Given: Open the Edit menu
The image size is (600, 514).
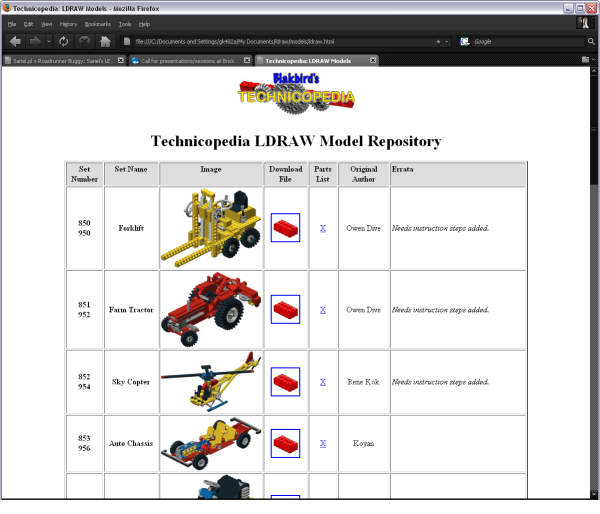Looking at the screenshot, I should [x=28, y=24].
